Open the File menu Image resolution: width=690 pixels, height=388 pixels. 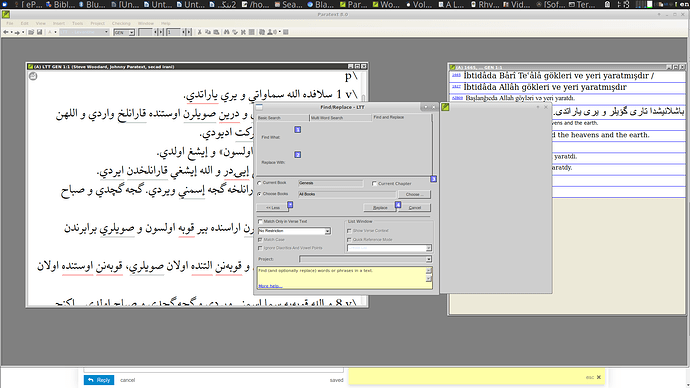point(10,23)
